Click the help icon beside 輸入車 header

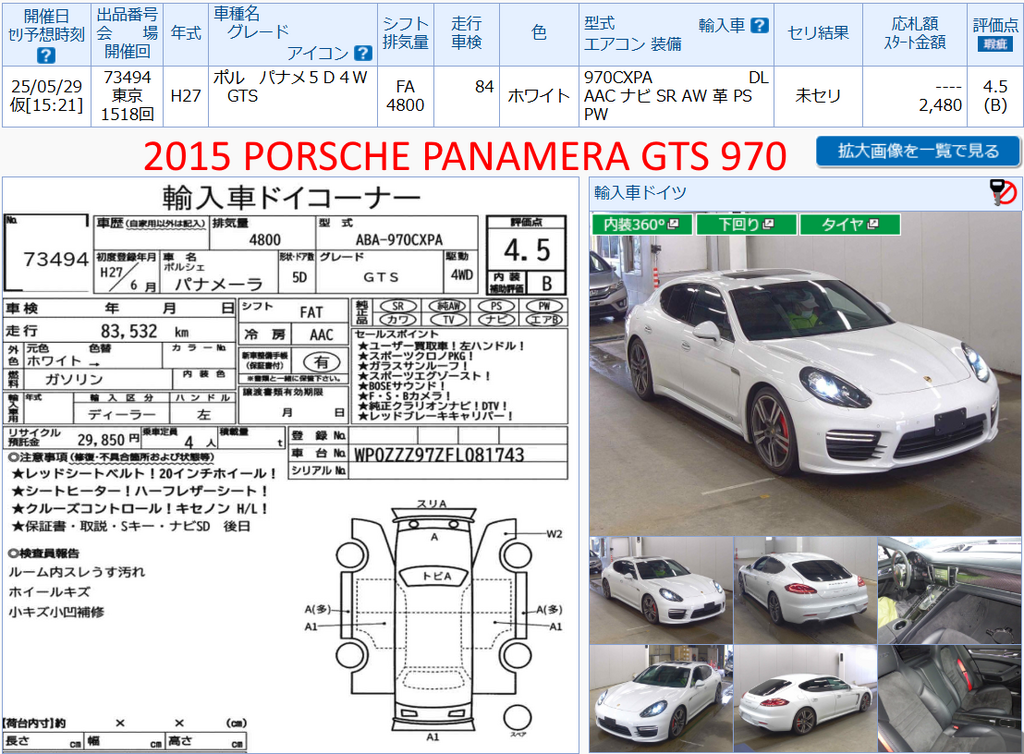point(760,25)
